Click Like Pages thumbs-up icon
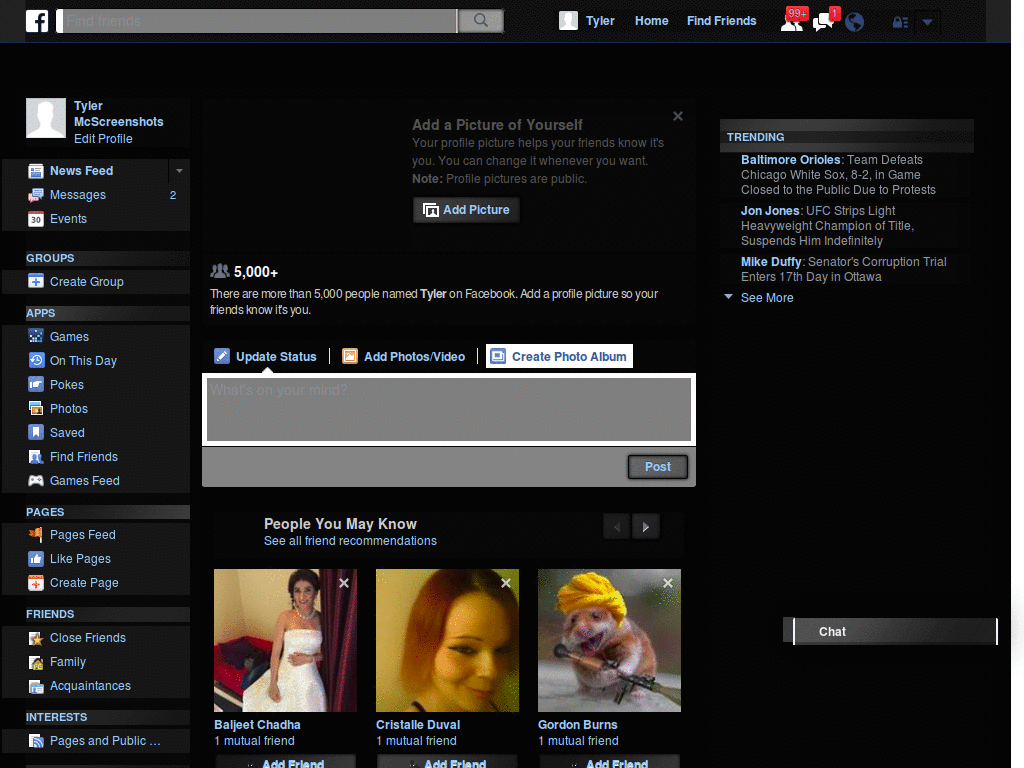This screenshot has height=768, width=1024. 36,559
